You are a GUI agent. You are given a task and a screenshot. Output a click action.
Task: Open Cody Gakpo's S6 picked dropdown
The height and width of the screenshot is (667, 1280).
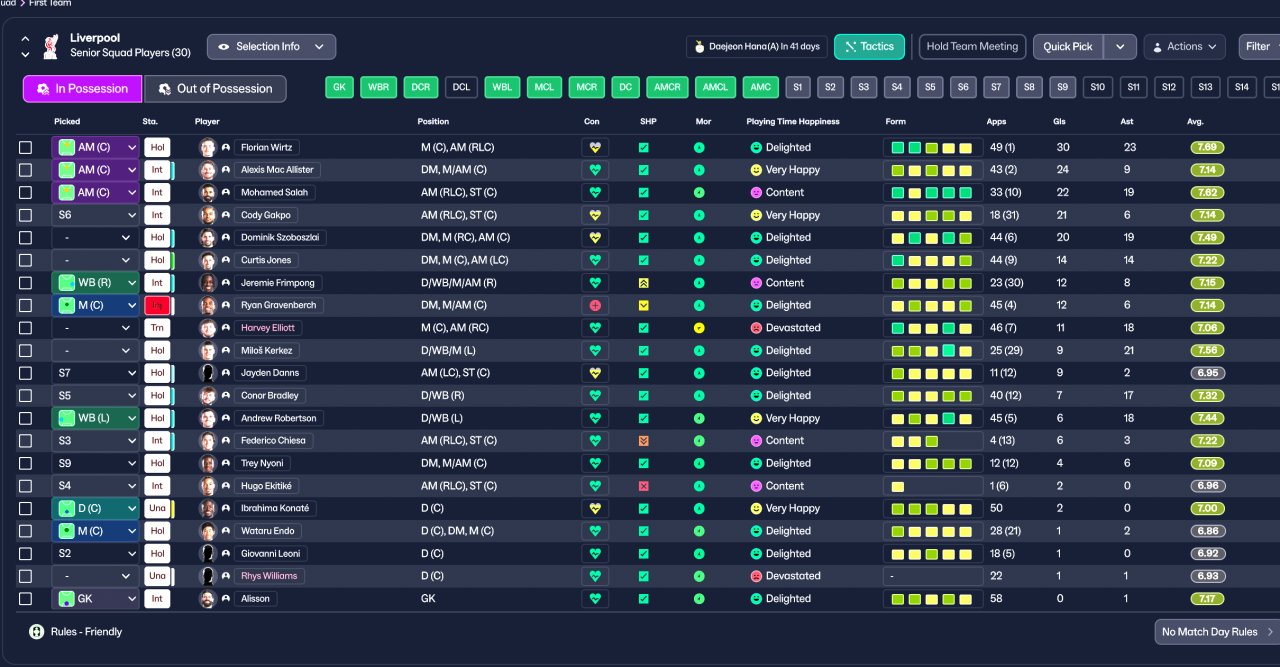click(96, 215)
